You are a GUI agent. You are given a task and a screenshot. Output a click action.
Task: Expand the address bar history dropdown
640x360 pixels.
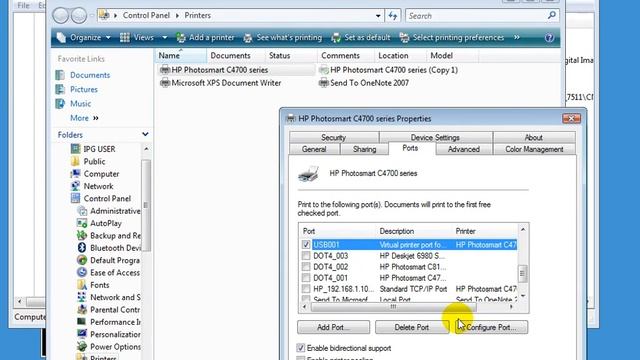tap(378, 16)
